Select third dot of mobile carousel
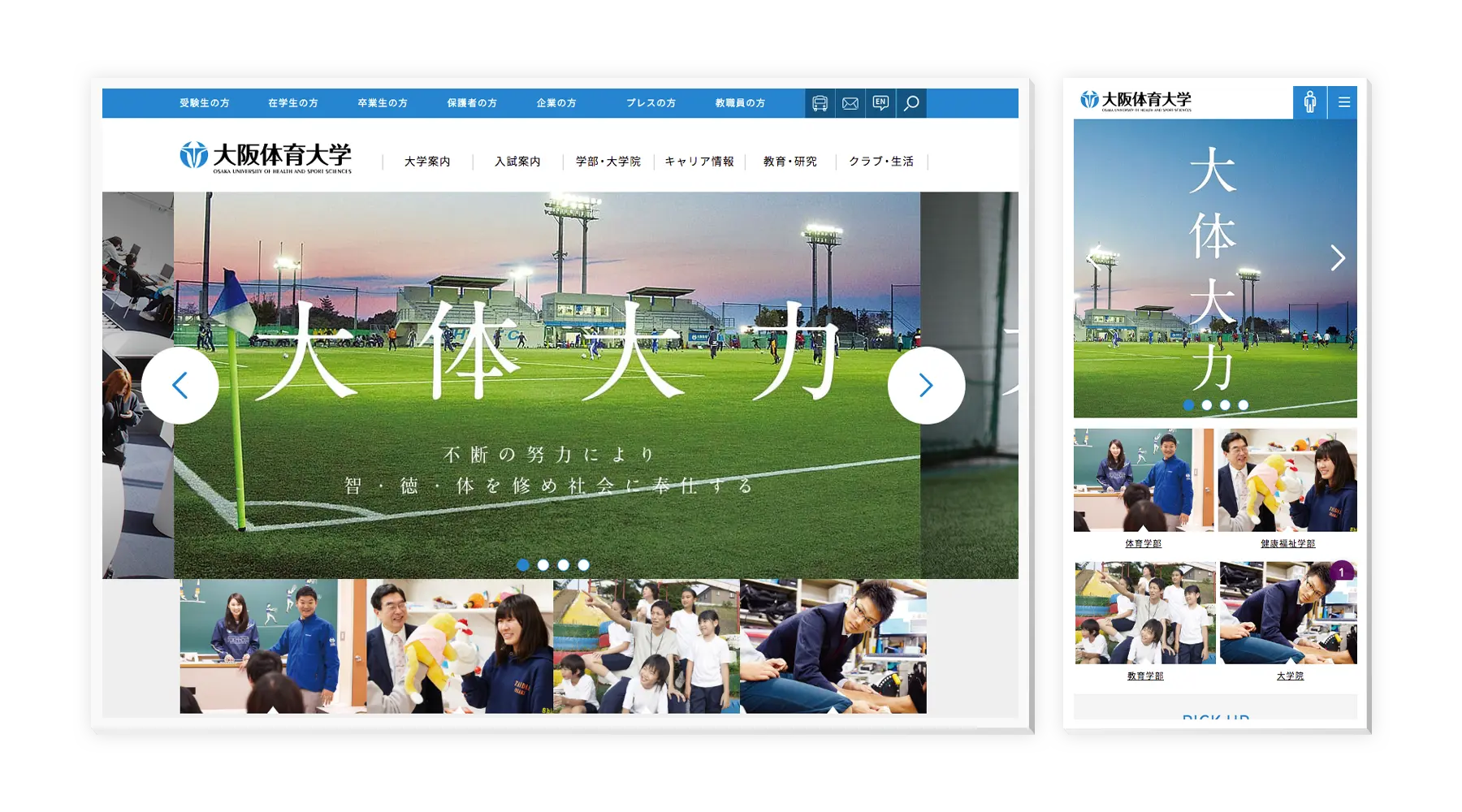This screenshot has height=812, width=1462. pyautogui.click(x=1225, y=405)
